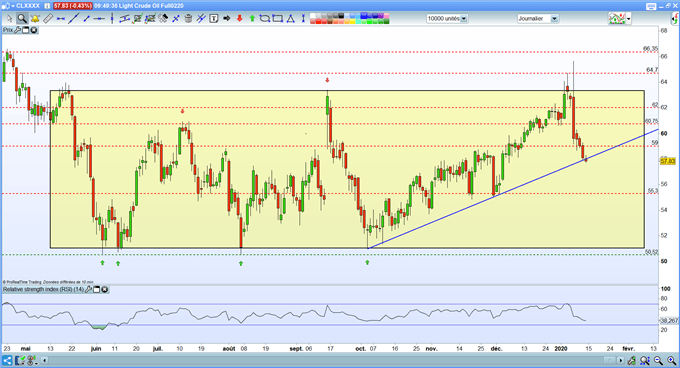The width and height of the screenshot is (680, 368).
Task: Activate the magnifier zoom tool
Action: tap(22, 19)
